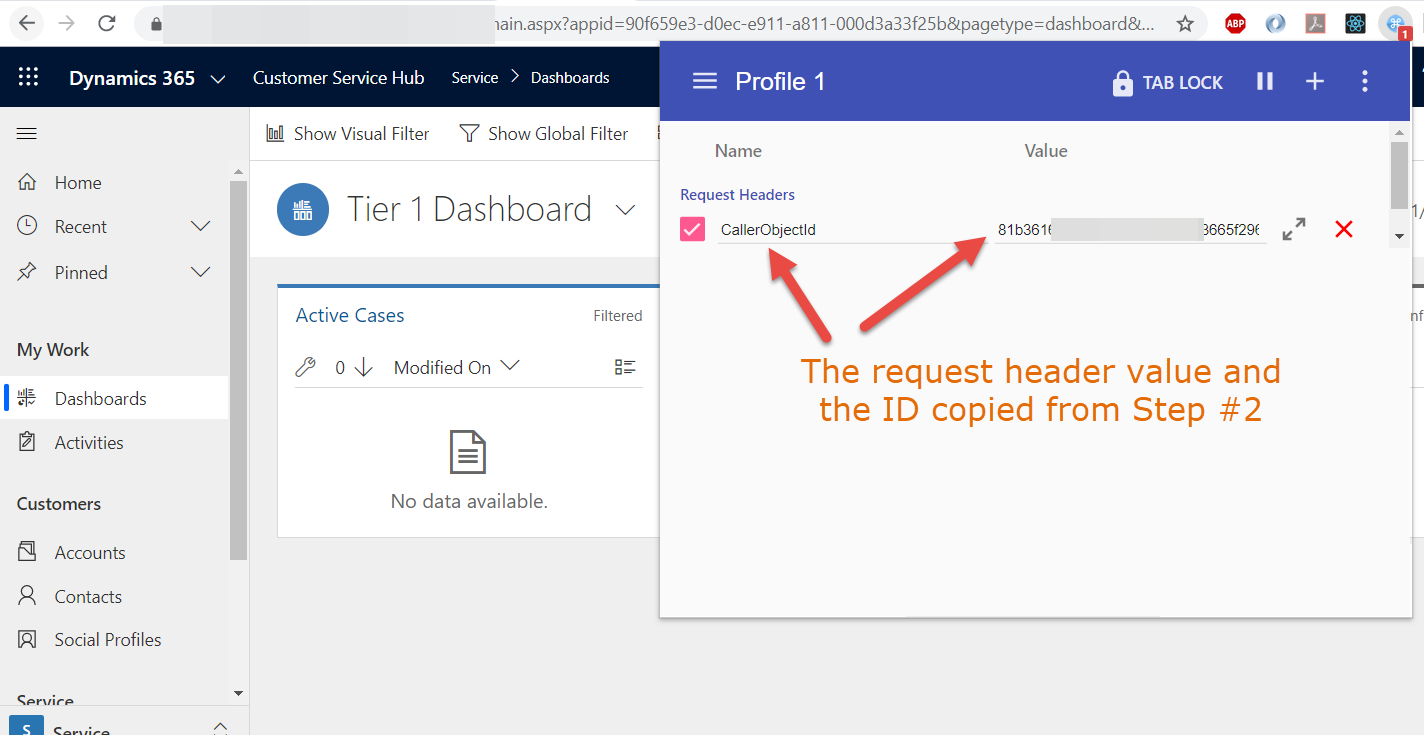Click the Profile 1 title
This screenshot has width=1424, height=735.
coord(780,81)
